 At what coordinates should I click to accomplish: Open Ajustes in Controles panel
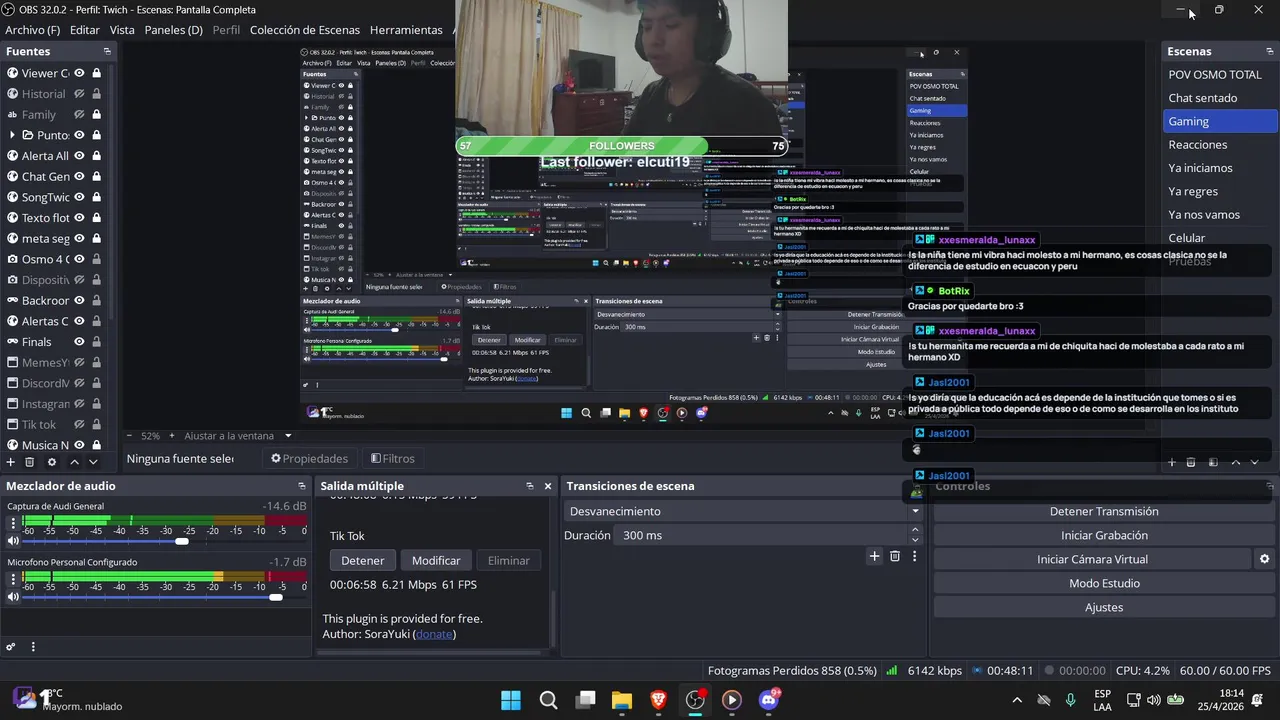click(1104, 607)
